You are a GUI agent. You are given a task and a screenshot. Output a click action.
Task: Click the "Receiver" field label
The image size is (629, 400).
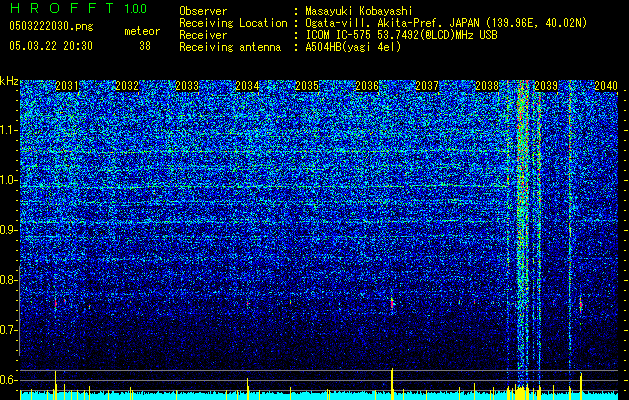point(203,35)
